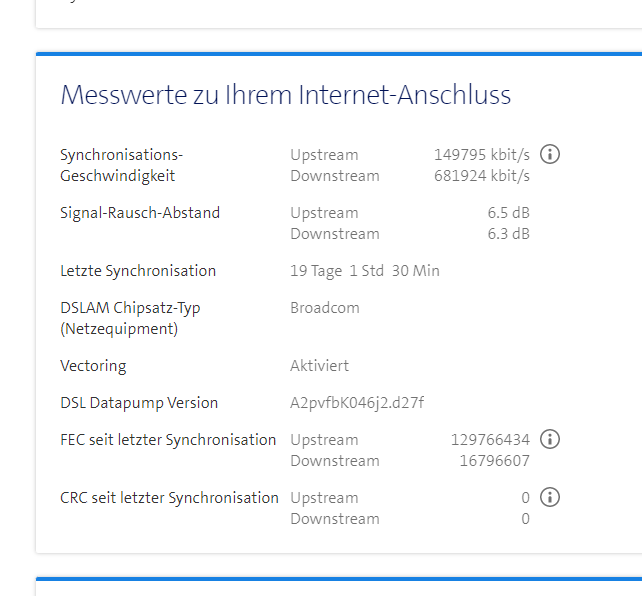The width and height of the screenshot is (642, 596).
Task: Click the 6.5 dB upstream value
Action: (508, 213)
